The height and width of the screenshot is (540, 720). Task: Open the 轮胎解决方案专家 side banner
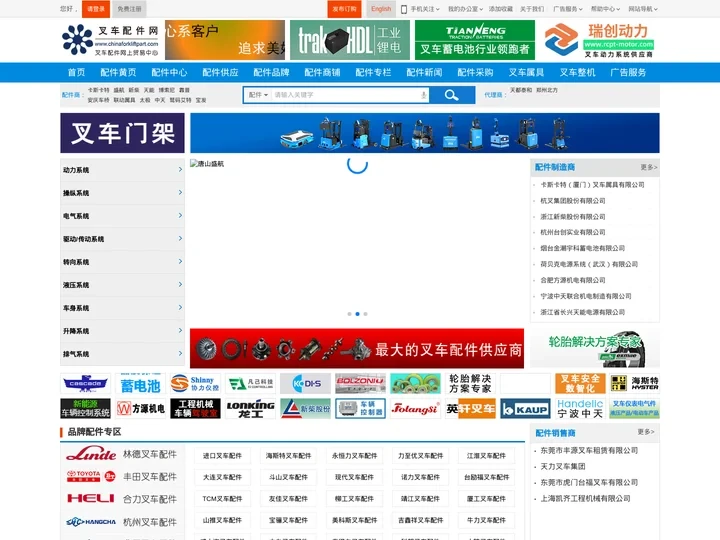(x=595, y=349)
